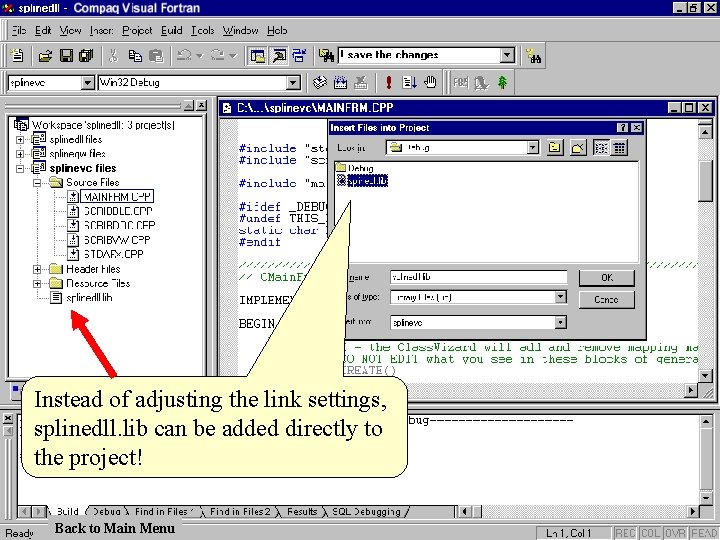The height and width of the screenshot is (540, 720).
Task: Click the Open file toolbar icon
Action: pos(45,56)
